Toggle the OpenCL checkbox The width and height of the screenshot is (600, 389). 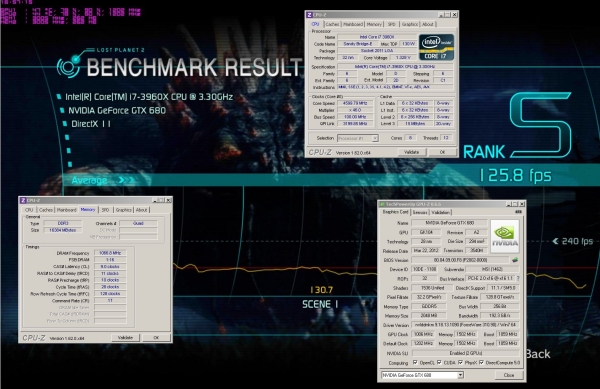pos(415,363)
